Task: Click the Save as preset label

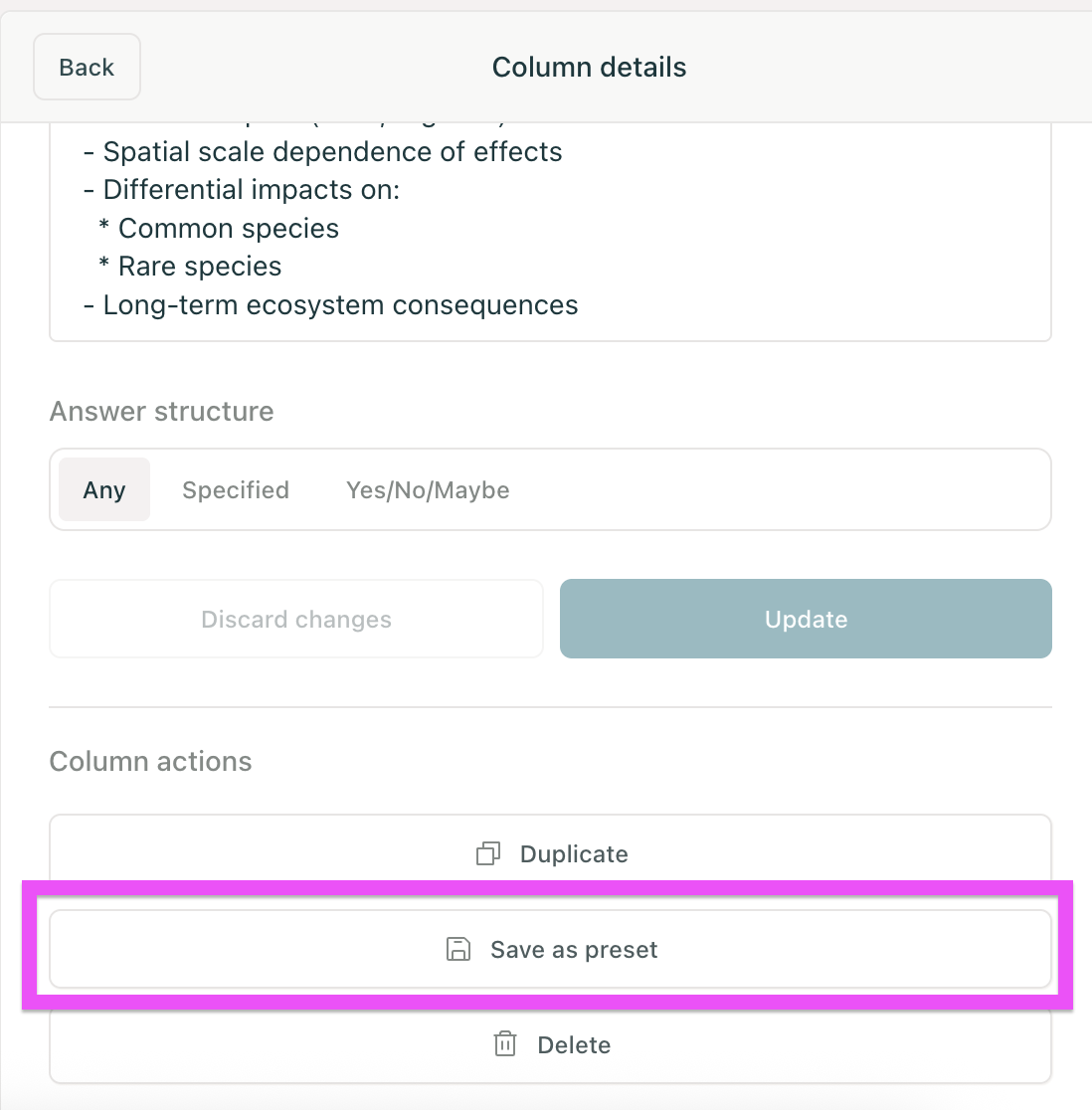Action: point(574,950)
